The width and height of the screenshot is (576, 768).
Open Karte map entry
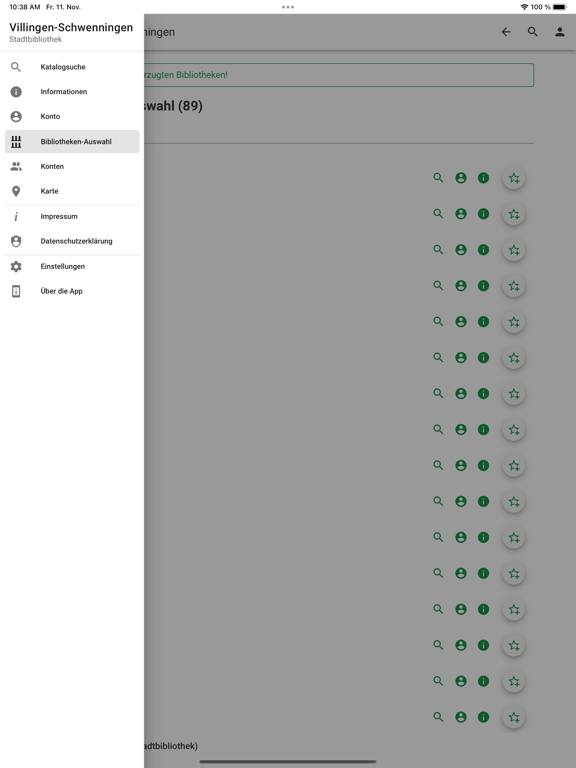tap(72, 191)
